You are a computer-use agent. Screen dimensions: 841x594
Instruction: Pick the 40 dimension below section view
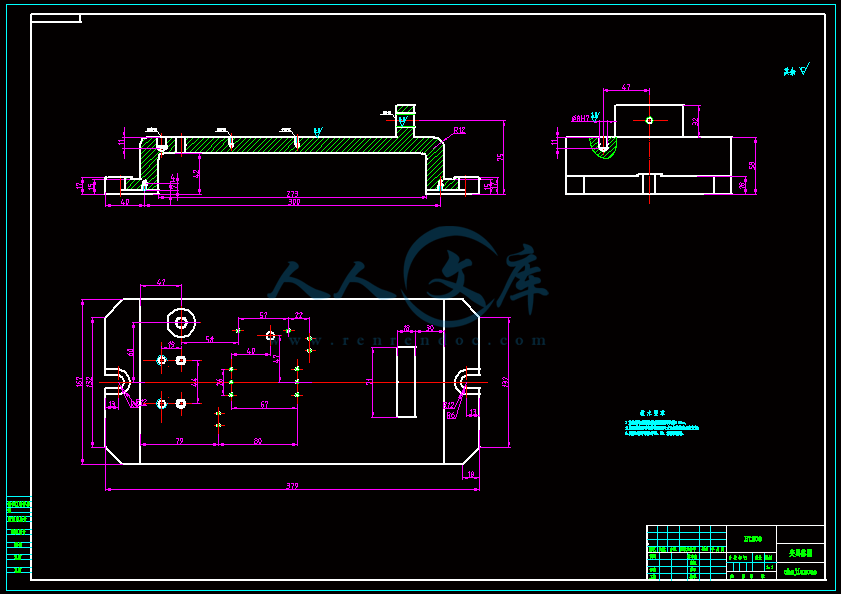(124, 202)
